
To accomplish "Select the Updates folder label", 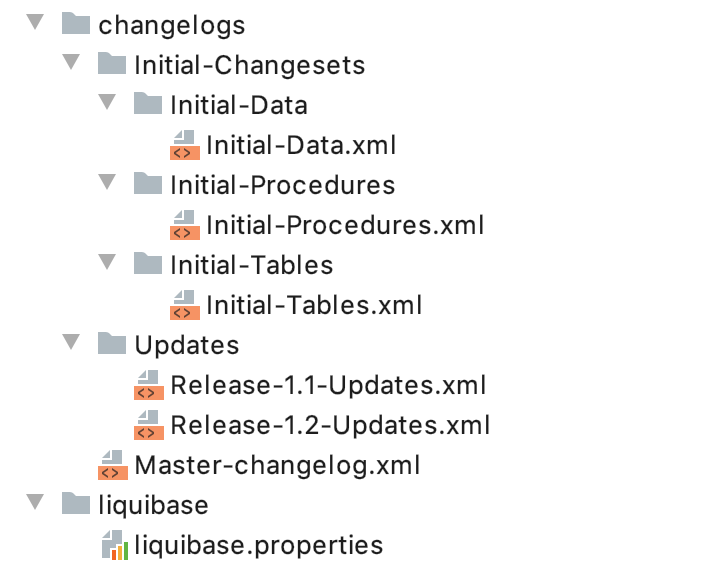I will coord(187,345).
